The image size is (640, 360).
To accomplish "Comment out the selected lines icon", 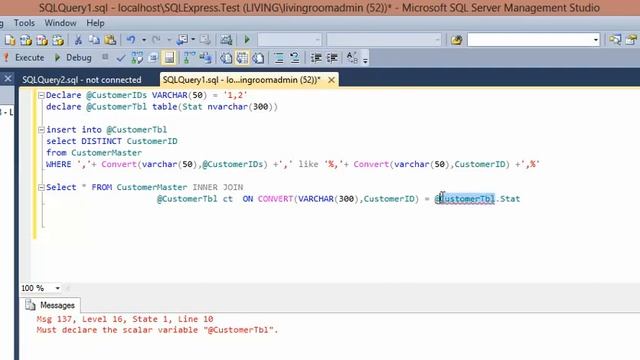I will pos(279,58).
